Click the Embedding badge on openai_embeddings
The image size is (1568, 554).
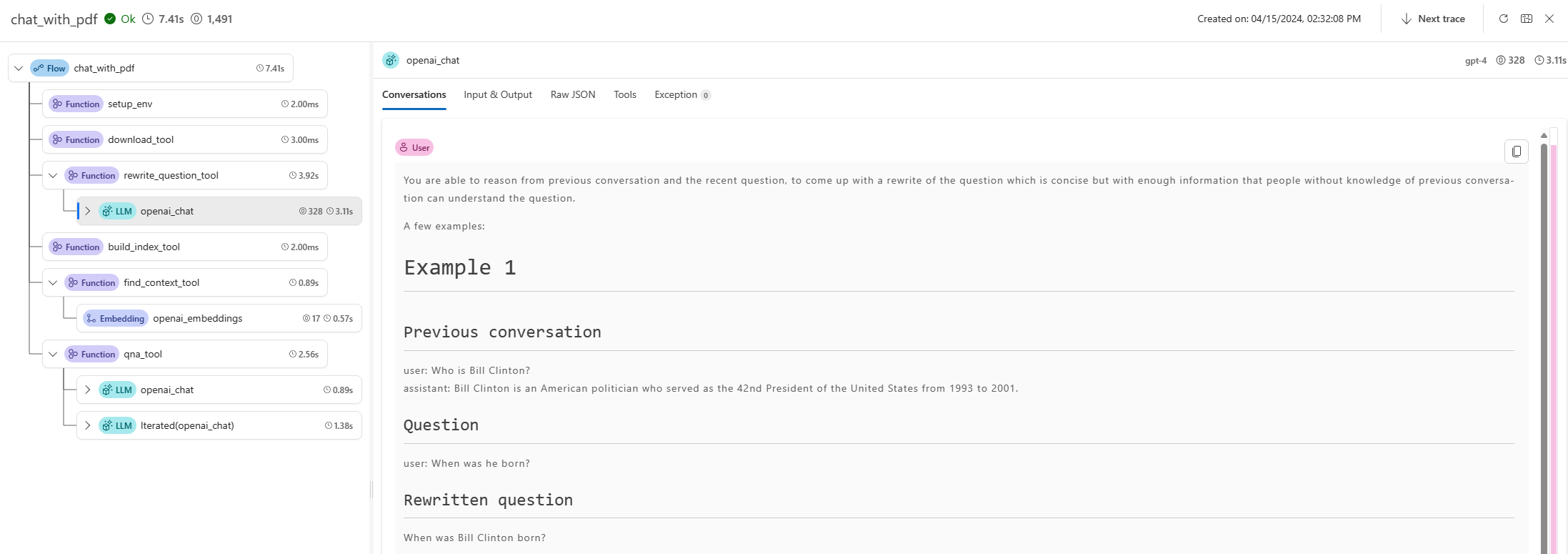116,319
